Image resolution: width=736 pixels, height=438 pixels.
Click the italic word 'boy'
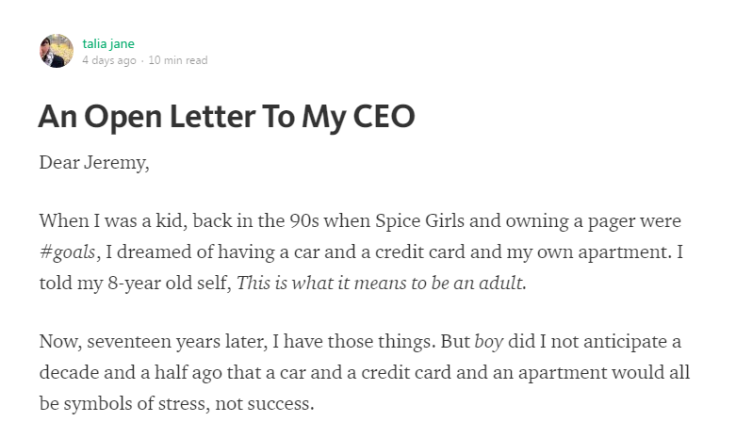tap(489, 342)
